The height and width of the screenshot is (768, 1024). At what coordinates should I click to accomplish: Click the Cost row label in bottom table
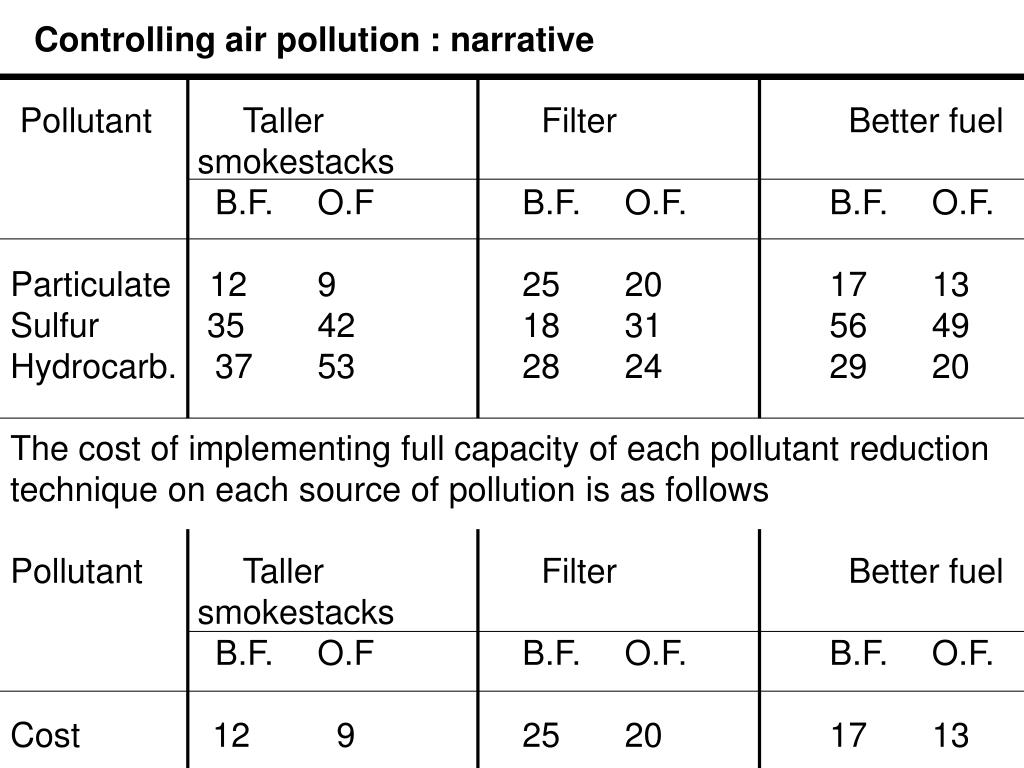click(45, 735)
